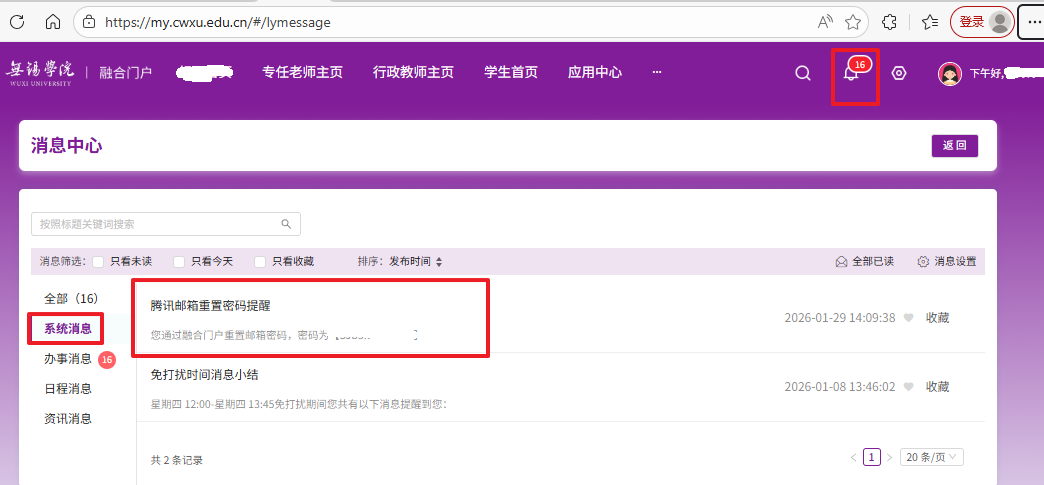Open the notification bell with 16 badge
Screen dimensions: 1044x485
tap(851, 74)
